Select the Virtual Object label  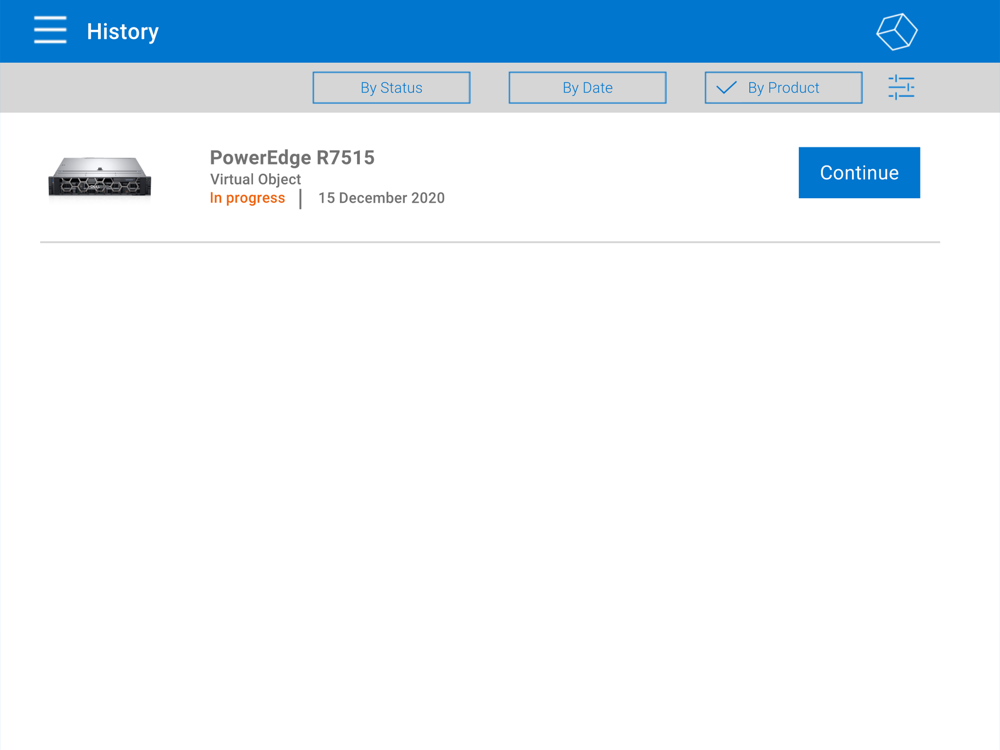pyautogui.click(x=255, y=179)
